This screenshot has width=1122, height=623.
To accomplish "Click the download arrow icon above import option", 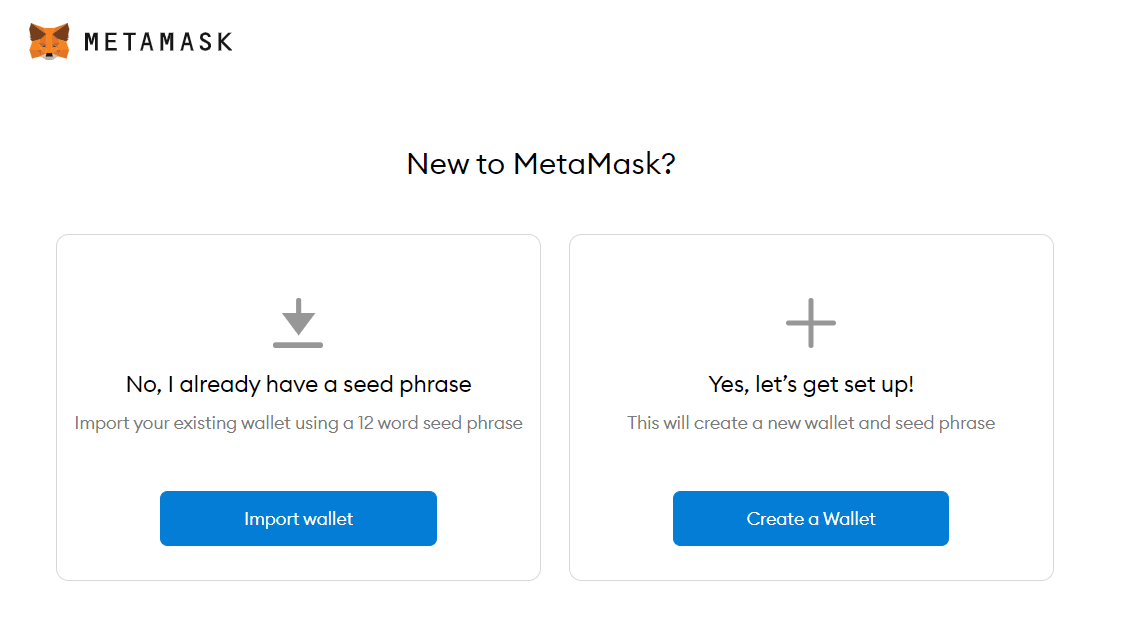I will click(x=298, y=323).
